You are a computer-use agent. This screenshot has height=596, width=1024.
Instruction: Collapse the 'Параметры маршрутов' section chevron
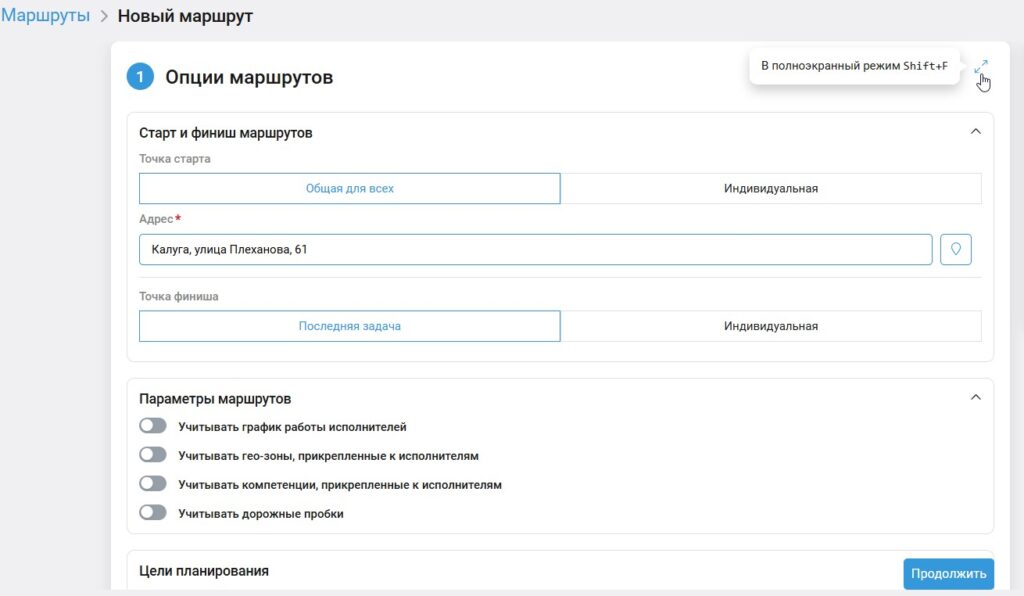(x=976, y=397)
